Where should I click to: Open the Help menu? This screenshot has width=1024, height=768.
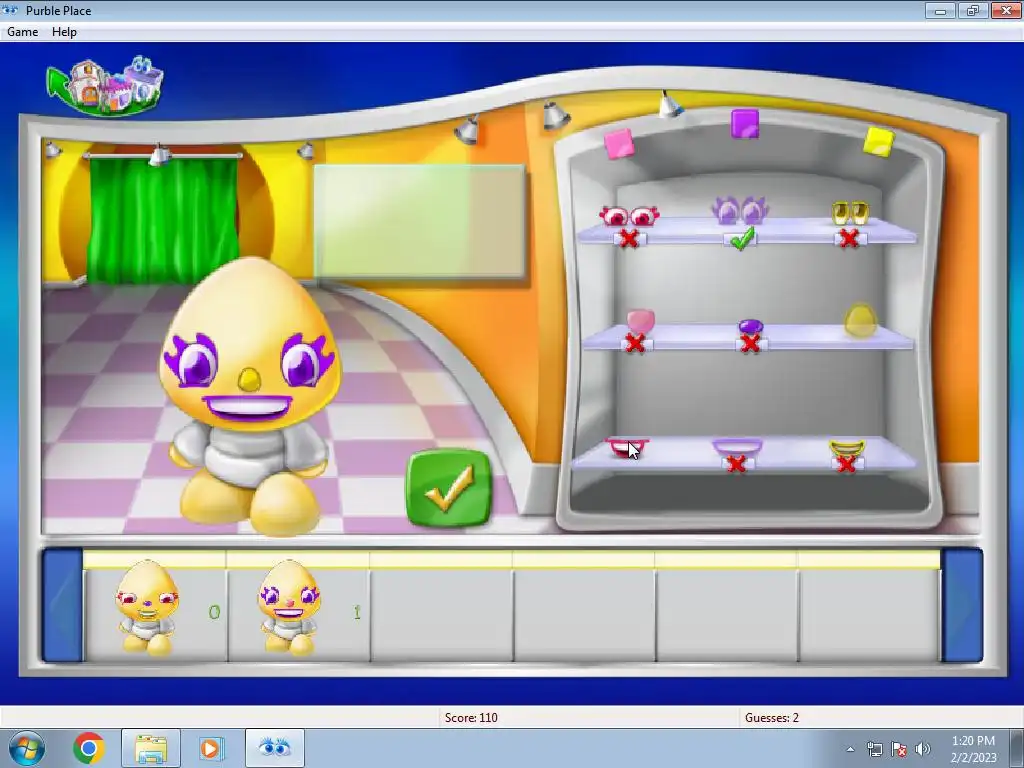click(x=64, y=31)
